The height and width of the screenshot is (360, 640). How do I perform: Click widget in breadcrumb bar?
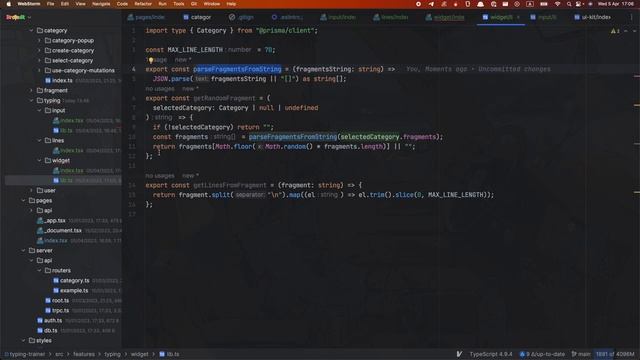coord(140,354)
